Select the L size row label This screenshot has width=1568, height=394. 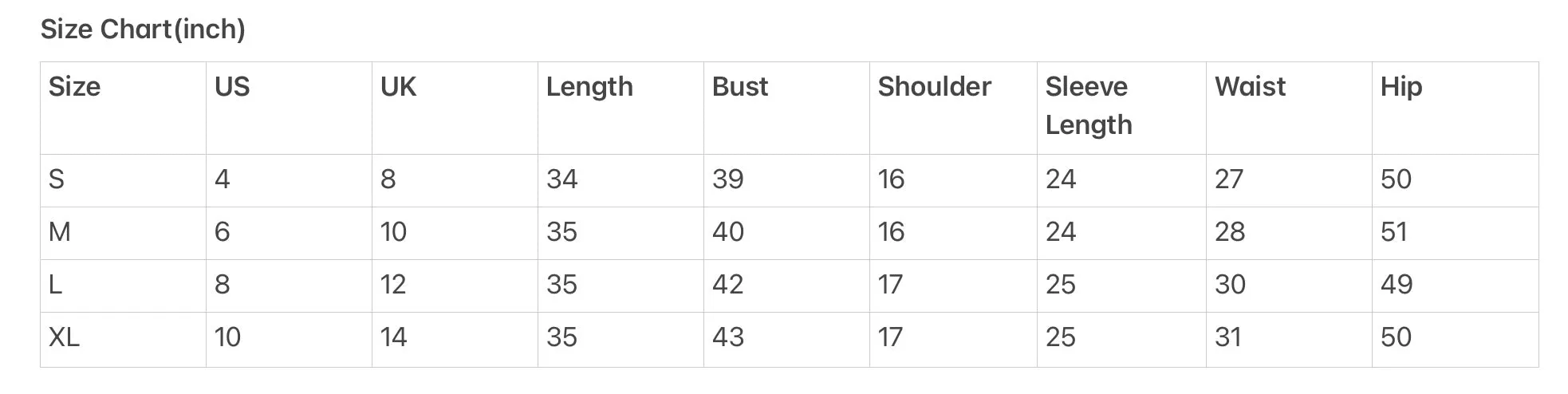pyautogui.click(x=56, y=285)
